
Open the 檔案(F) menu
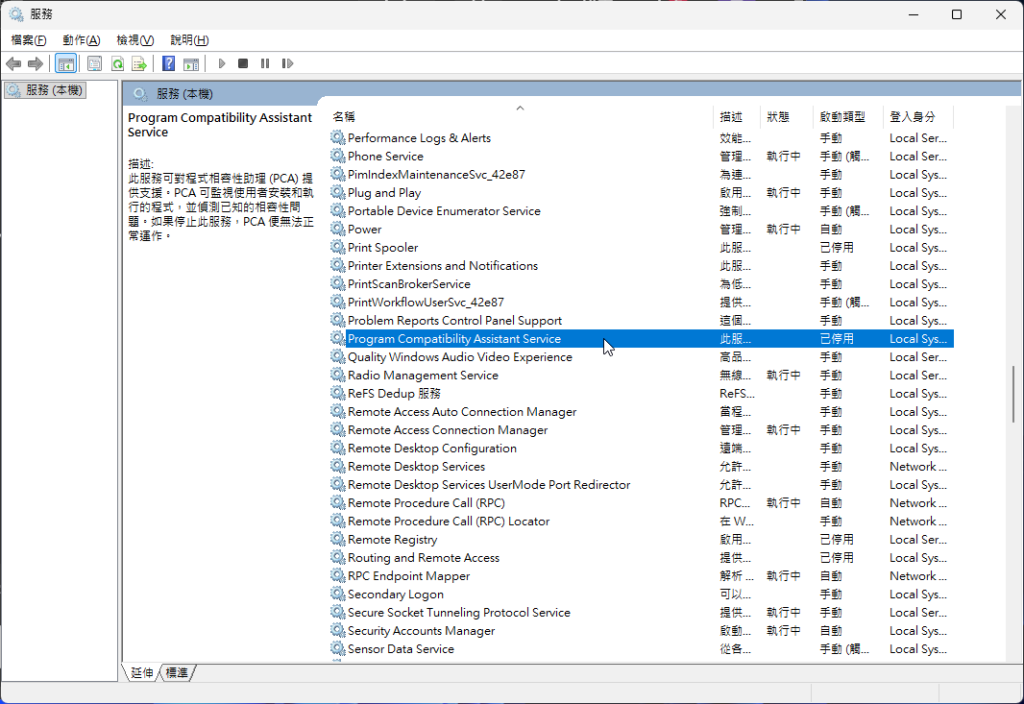tap(29, 40)
